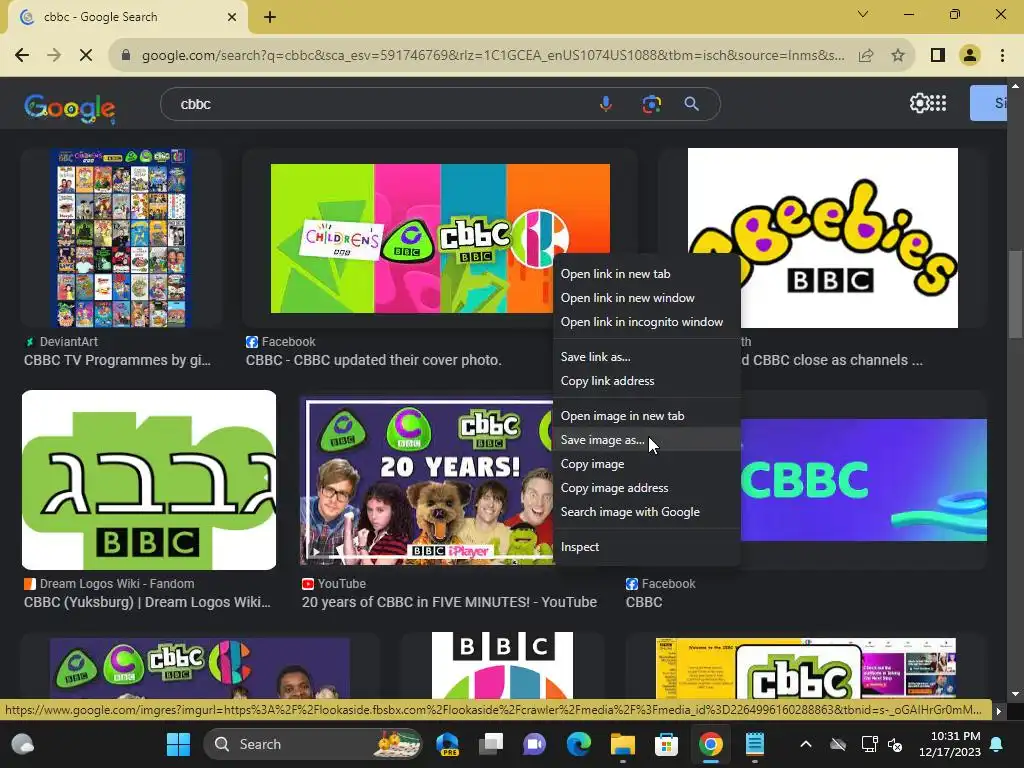Bookmark this page with the star icon
Viewport: 1024px width, 768px height.
898,56
